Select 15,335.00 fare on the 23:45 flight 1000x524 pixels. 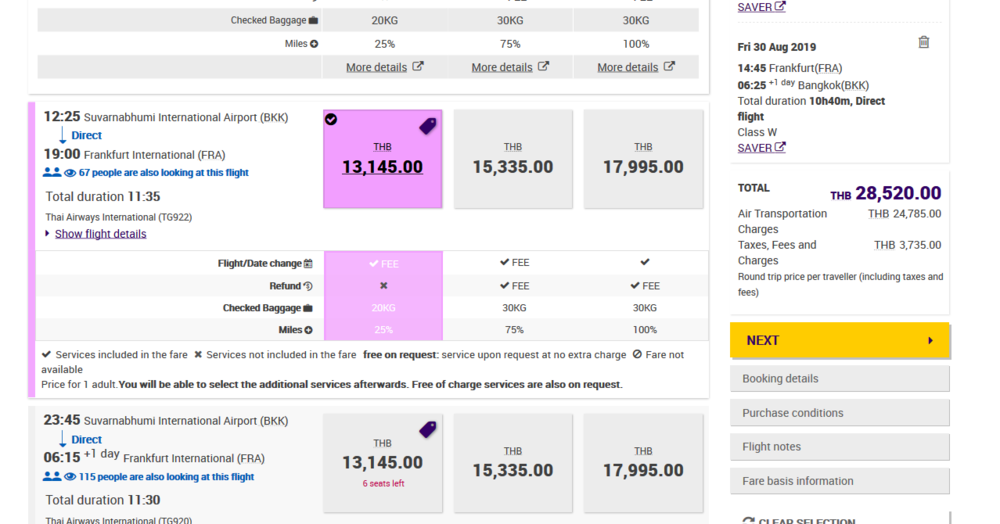click(x=513, y=463)
